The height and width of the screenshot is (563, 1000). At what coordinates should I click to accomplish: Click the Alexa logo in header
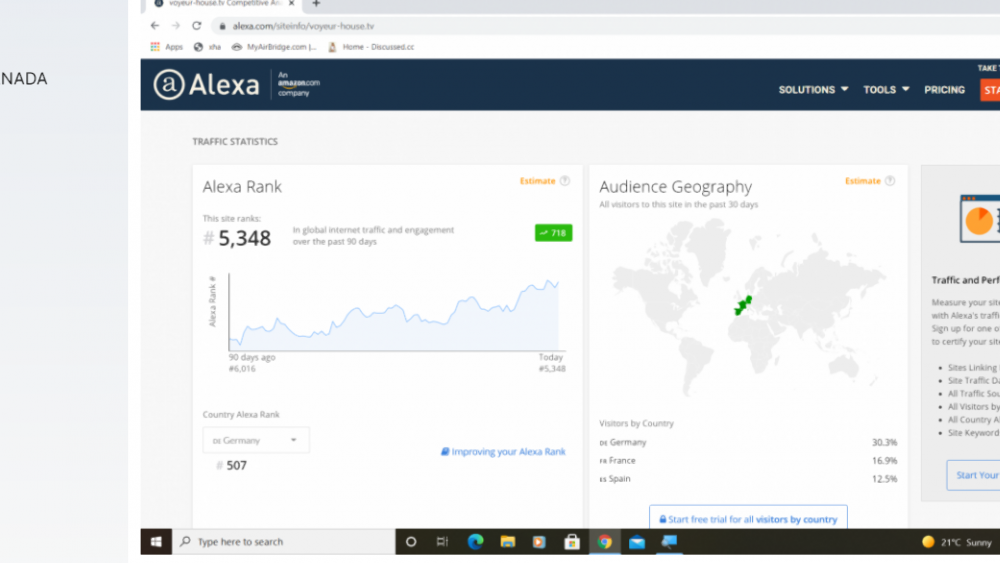point(206,85)
